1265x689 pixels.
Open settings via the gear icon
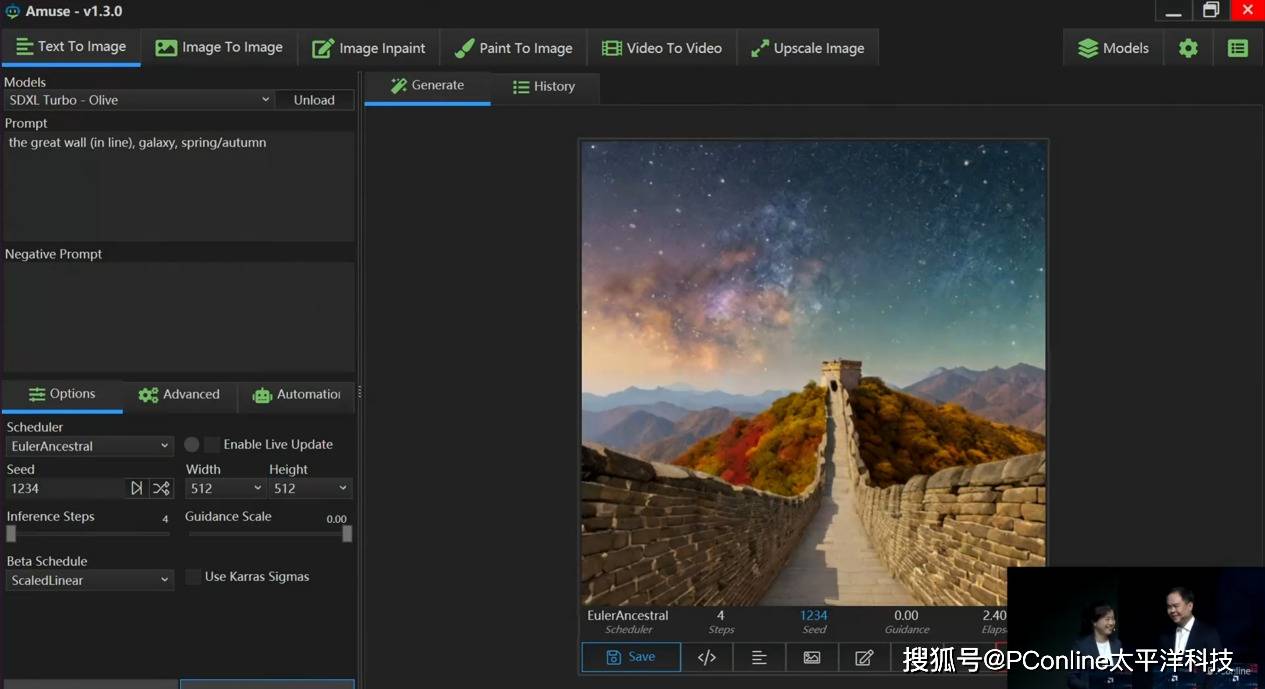(1188, 48)
